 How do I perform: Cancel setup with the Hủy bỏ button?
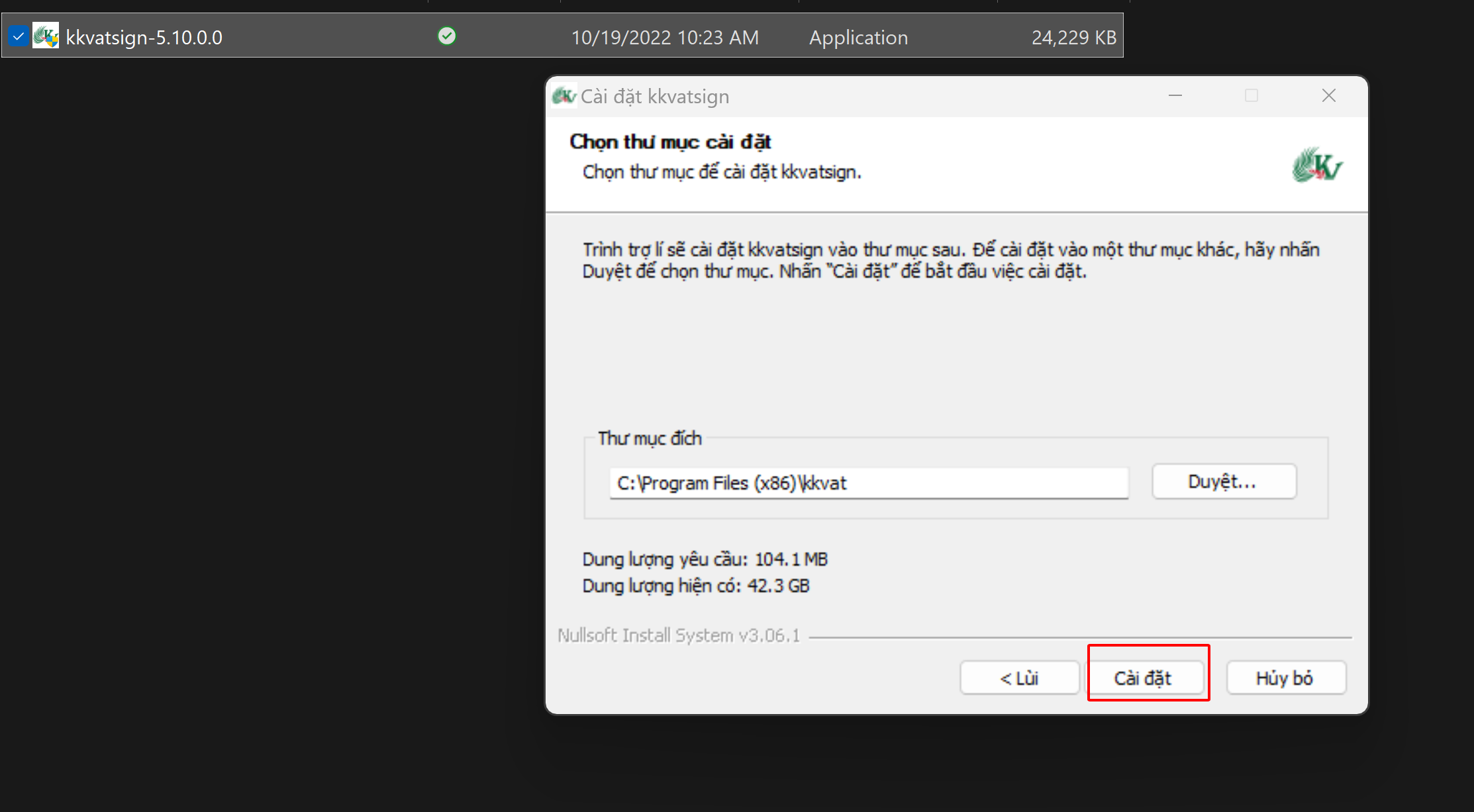[1285, 678]
